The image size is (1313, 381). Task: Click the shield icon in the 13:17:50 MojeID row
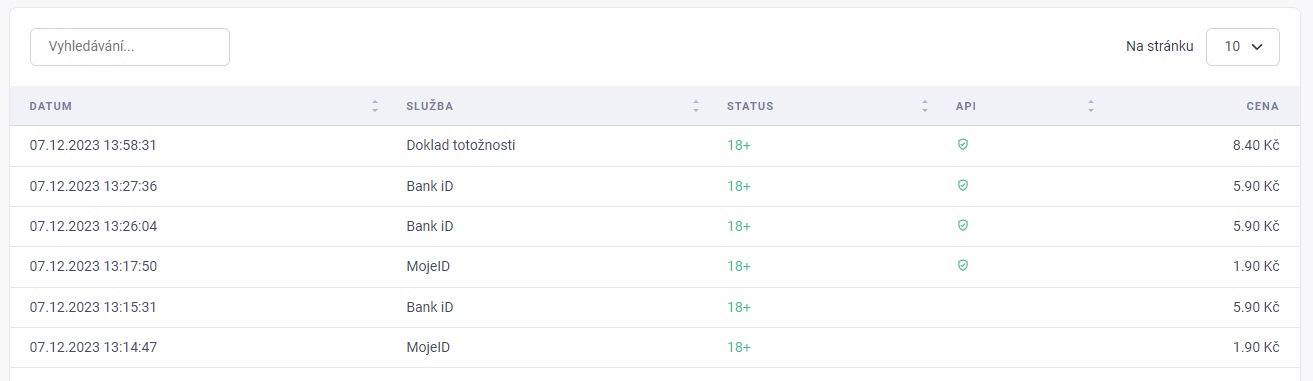pyautogui.click(x=963, y=266)
